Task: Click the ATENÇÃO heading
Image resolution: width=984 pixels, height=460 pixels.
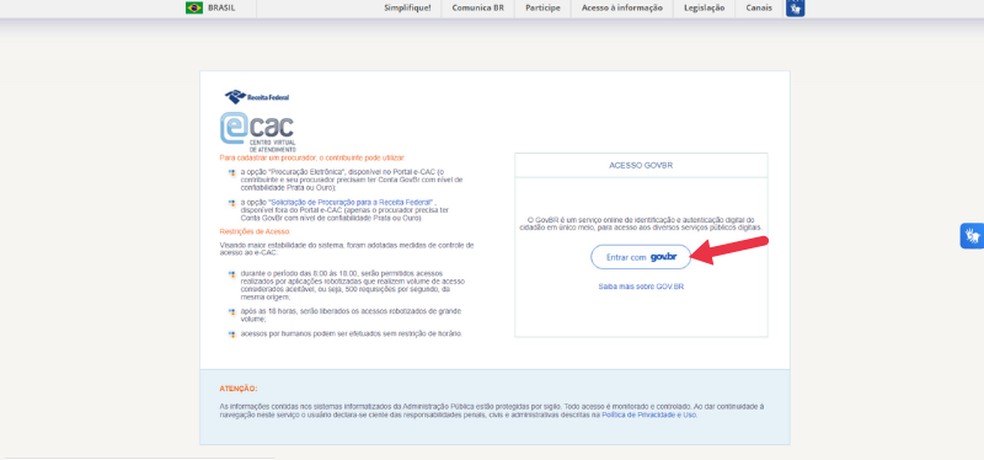Action: pyautogui.click(x=238, y=389)
